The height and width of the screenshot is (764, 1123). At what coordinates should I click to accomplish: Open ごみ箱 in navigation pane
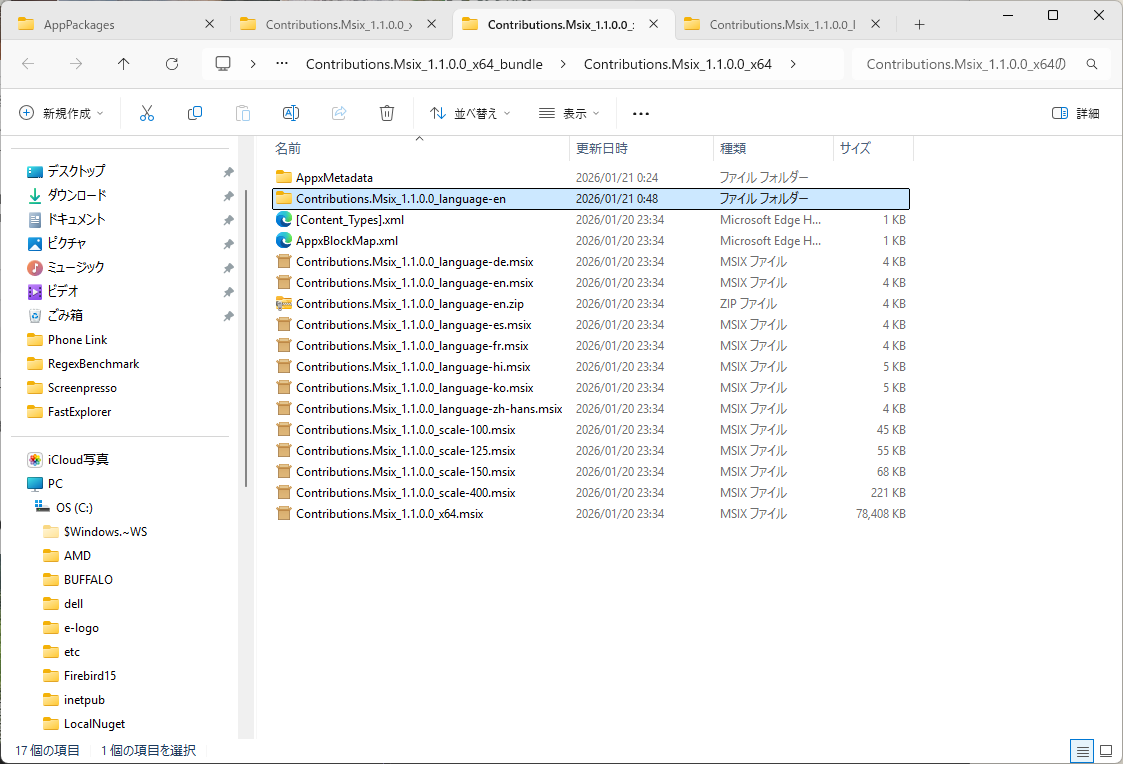[64, 315]
